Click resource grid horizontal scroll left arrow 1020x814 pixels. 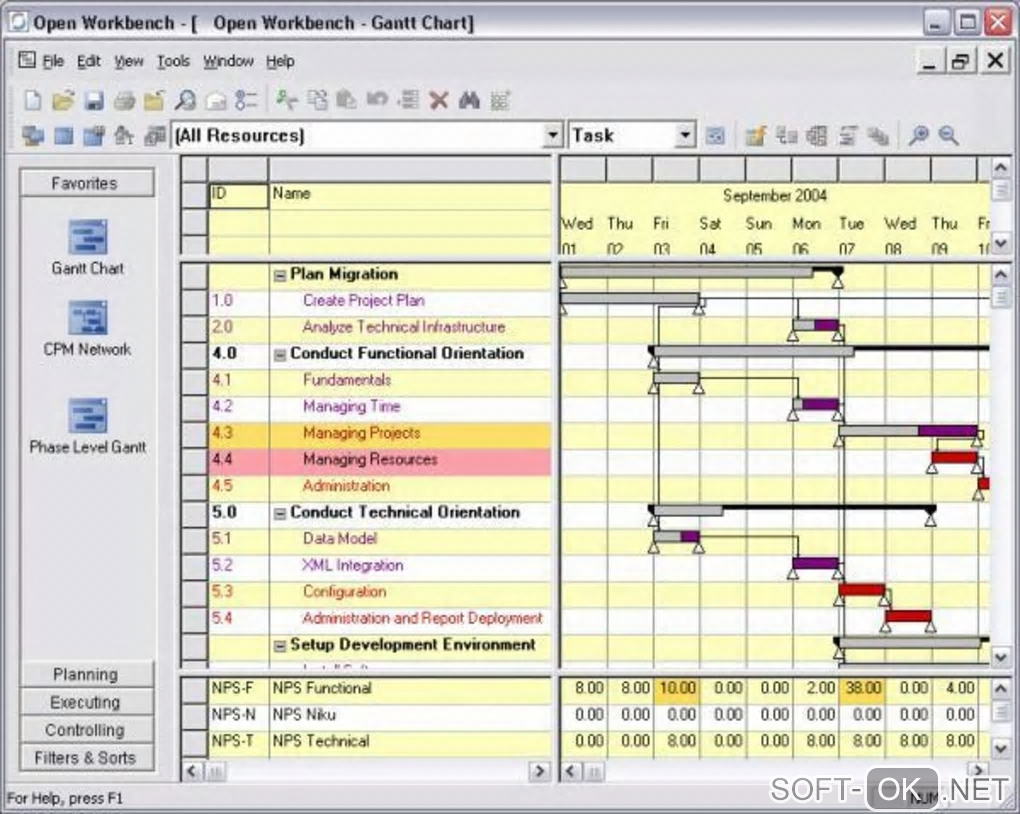pyautogui.click(x=571, y=772)
